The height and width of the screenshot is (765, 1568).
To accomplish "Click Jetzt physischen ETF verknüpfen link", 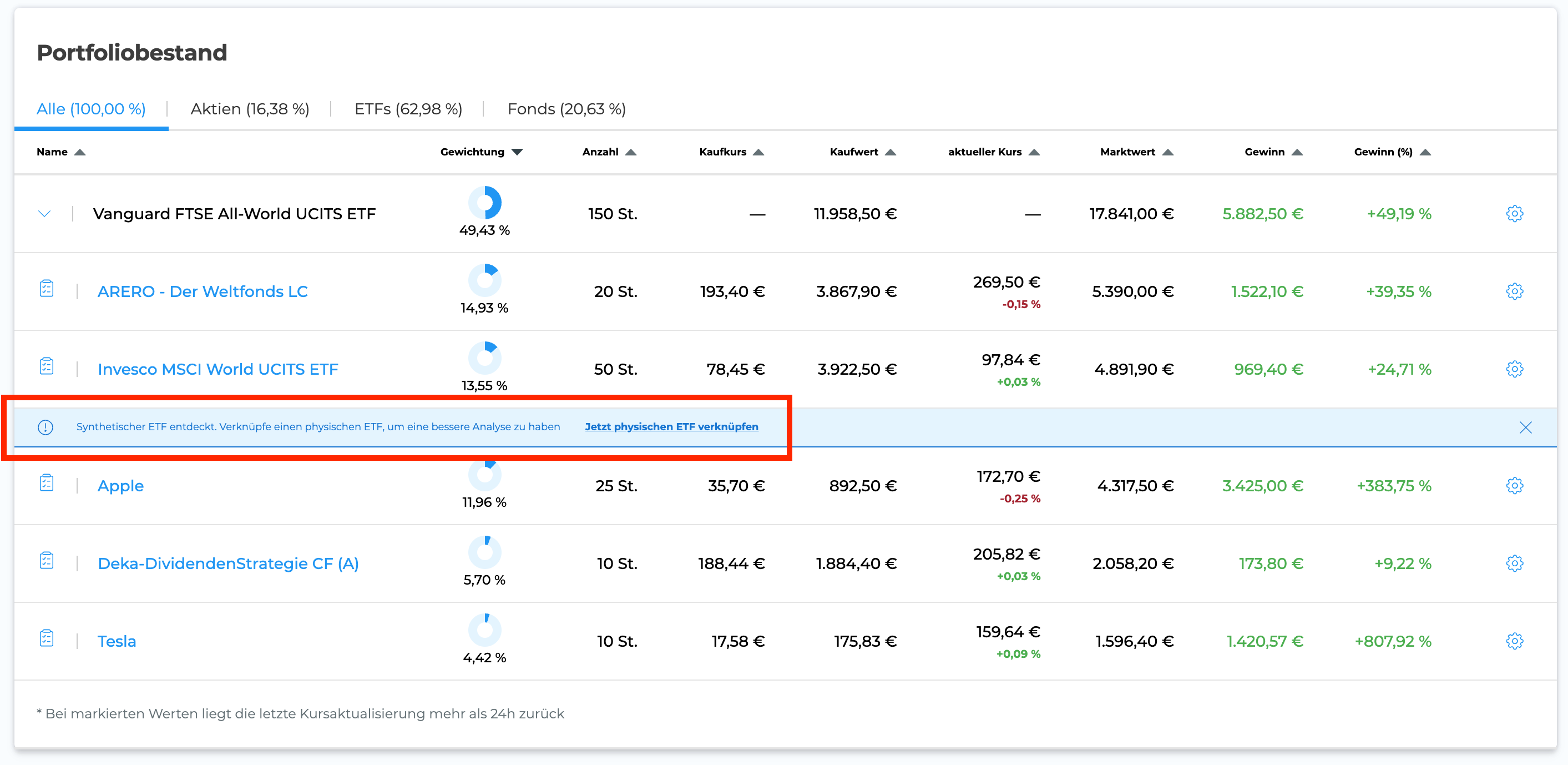I will [x=671, y=426].
